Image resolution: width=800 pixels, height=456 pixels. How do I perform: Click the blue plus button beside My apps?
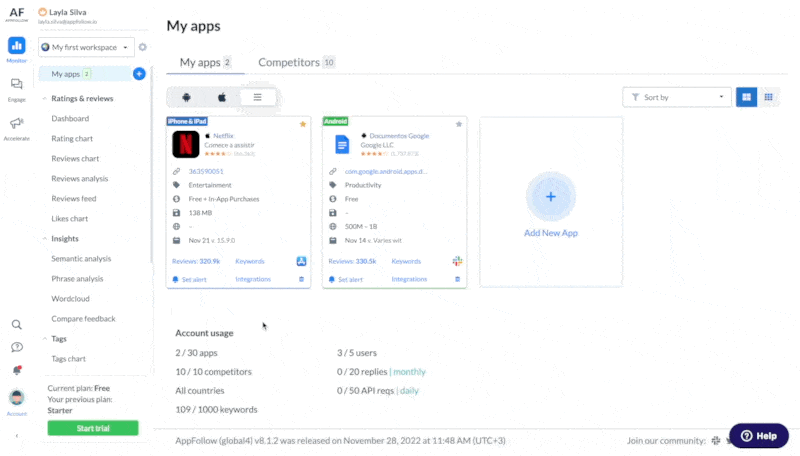click(x=139, y=74)
